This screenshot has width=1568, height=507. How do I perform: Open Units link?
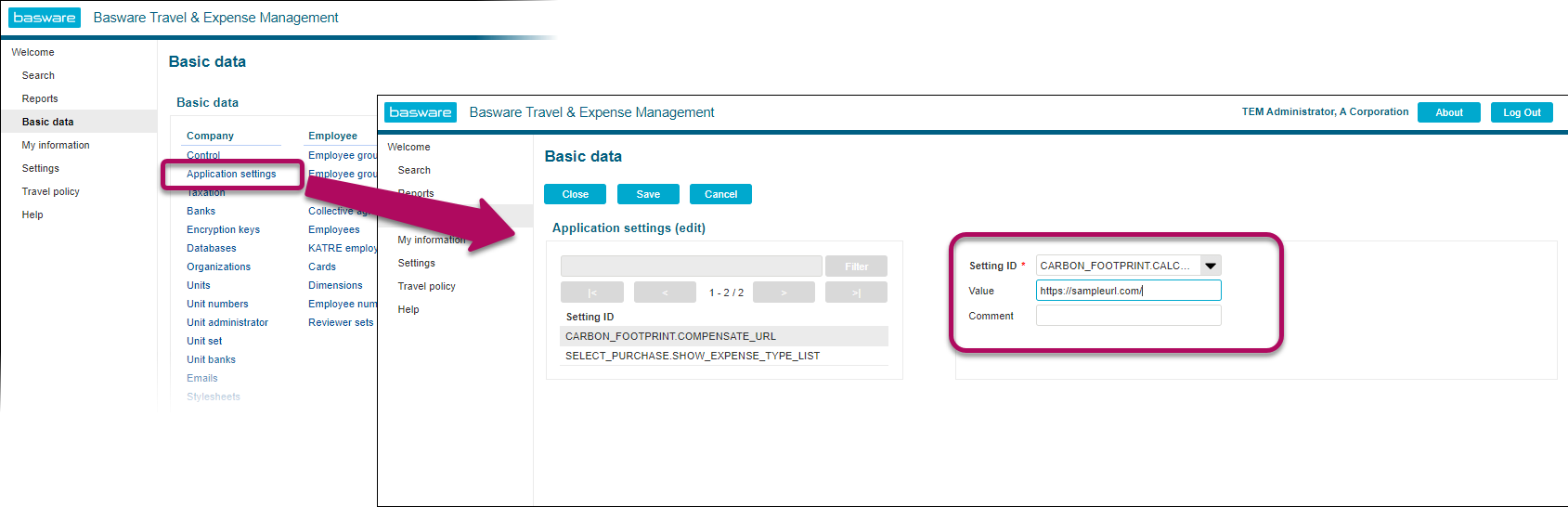[x=198, y=285]
